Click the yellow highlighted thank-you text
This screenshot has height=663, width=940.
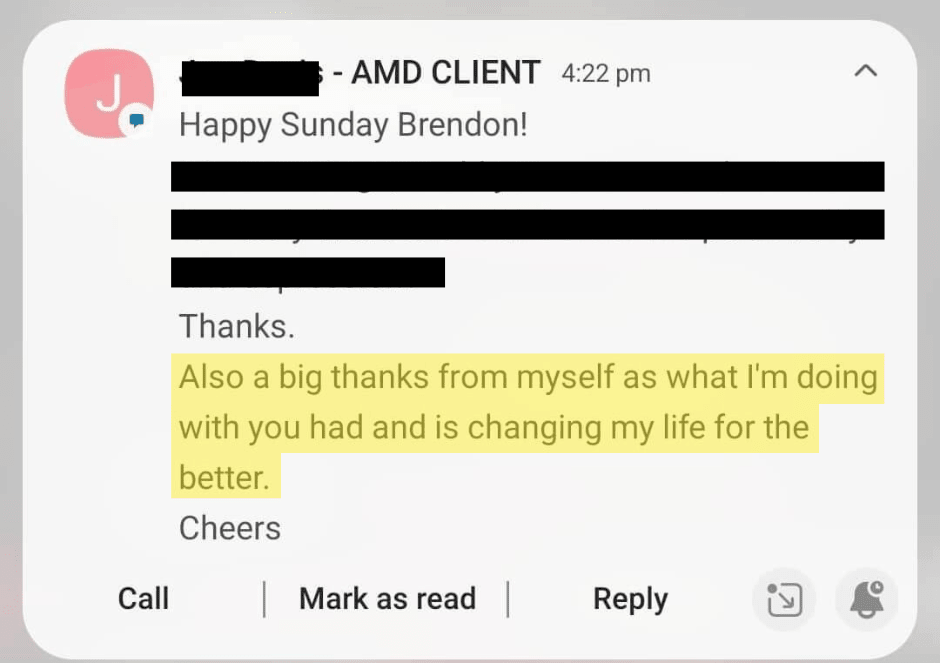(x=528, y=427)
